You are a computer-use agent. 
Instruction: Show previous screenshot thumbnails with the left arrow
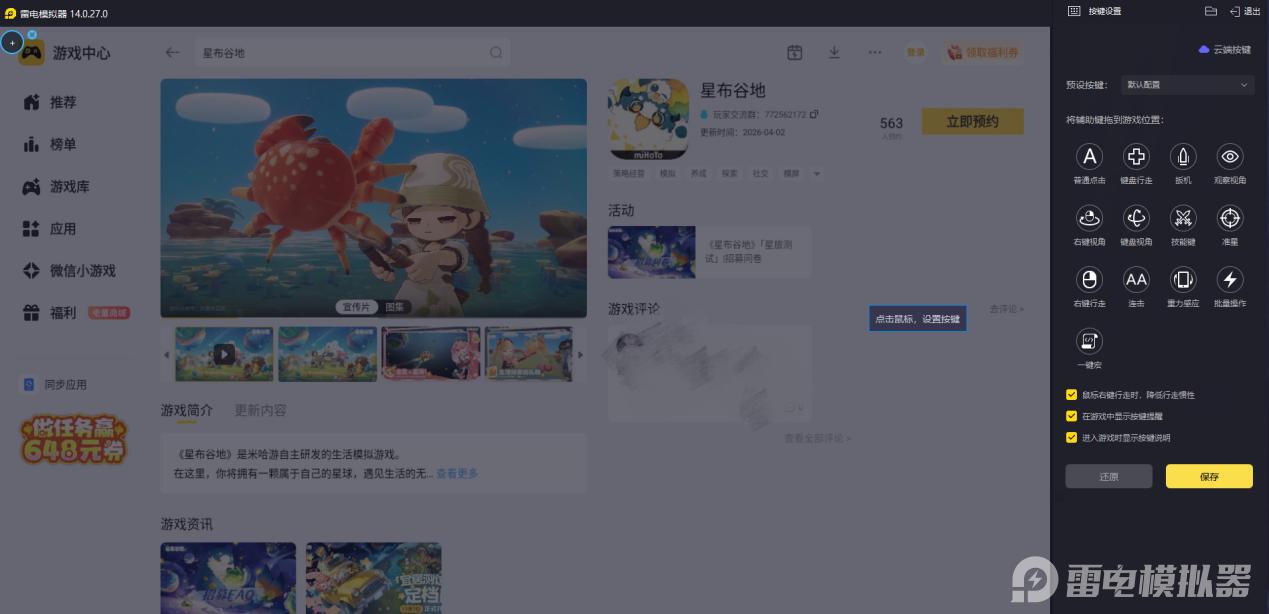[167, 355]
